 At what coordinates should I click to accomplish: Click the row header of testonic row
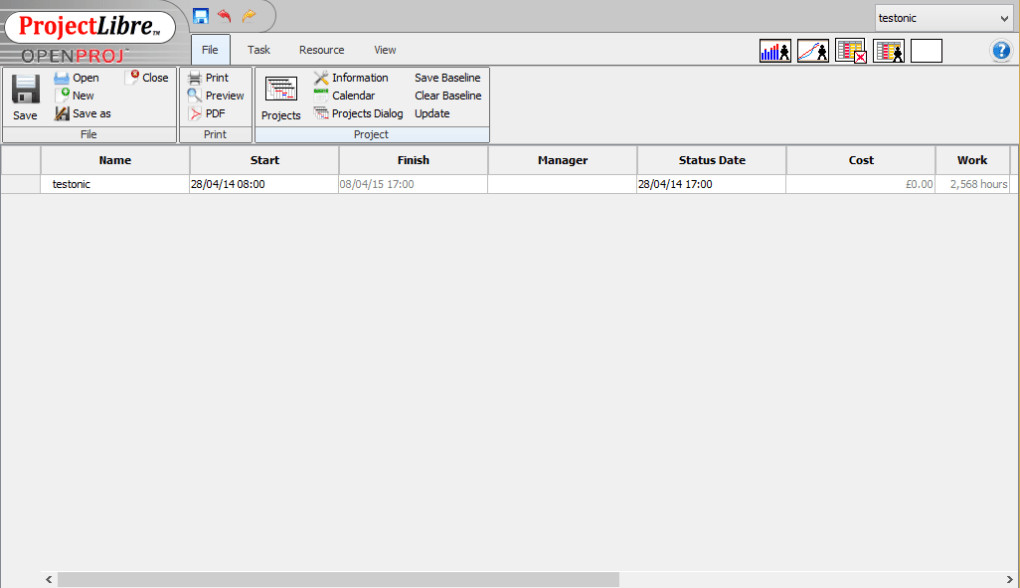21,184
